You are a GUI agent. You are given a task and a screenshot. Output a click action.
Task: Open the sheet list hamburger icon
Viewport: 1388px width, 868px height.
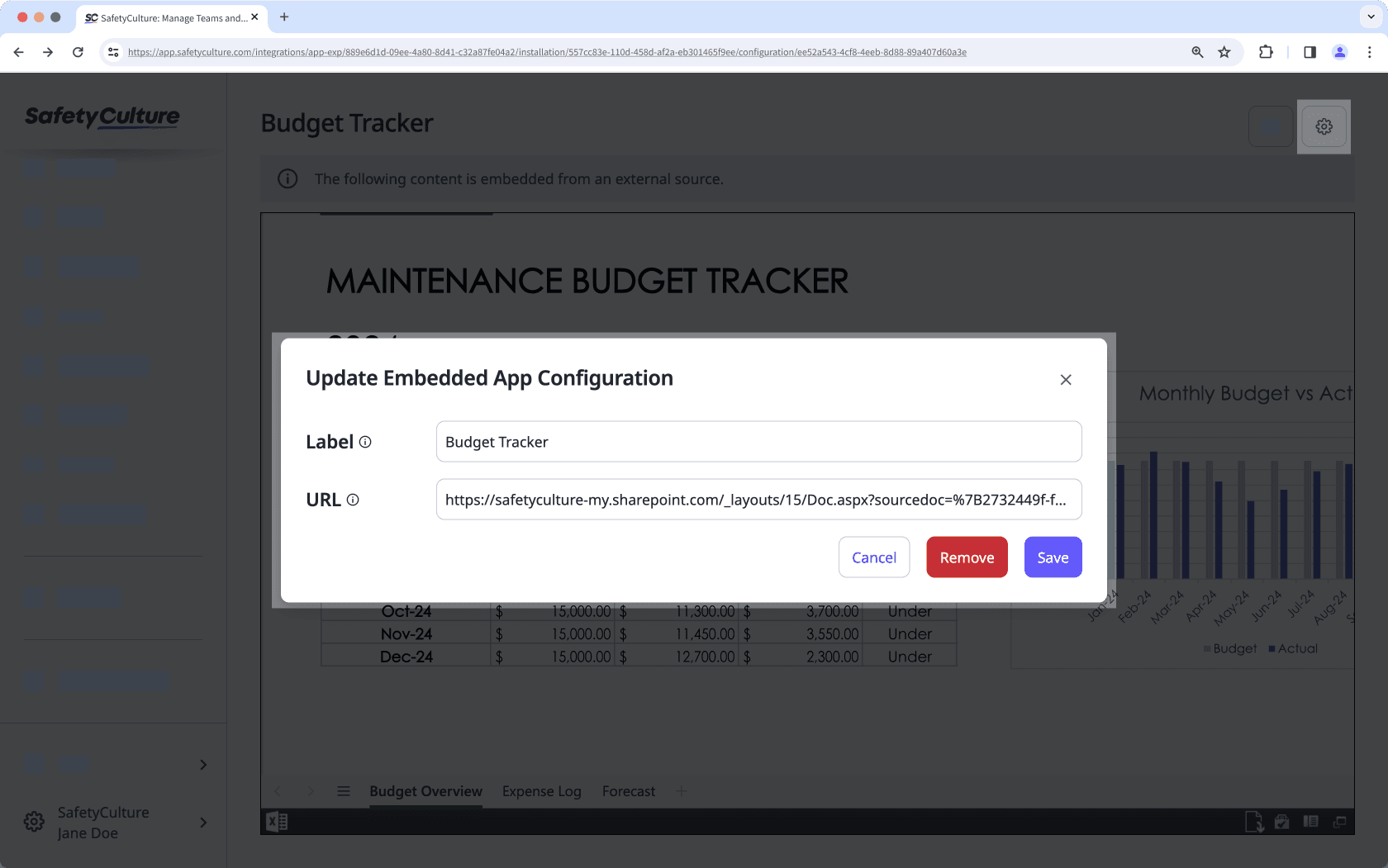point(344,791)
